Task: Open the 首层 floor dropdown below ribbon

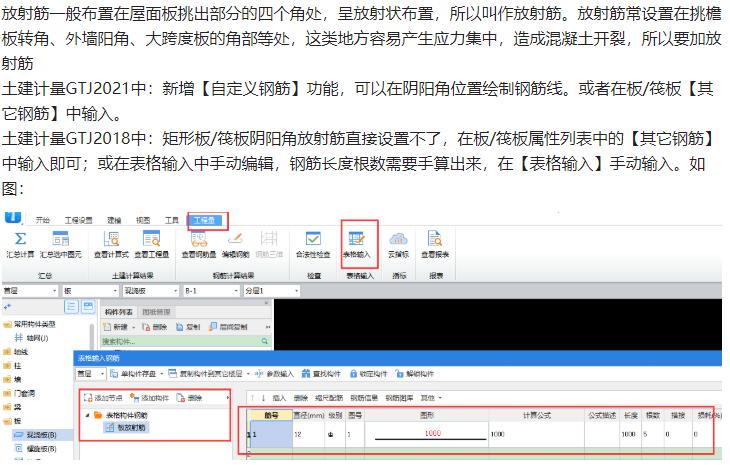Action: (30, 291)
